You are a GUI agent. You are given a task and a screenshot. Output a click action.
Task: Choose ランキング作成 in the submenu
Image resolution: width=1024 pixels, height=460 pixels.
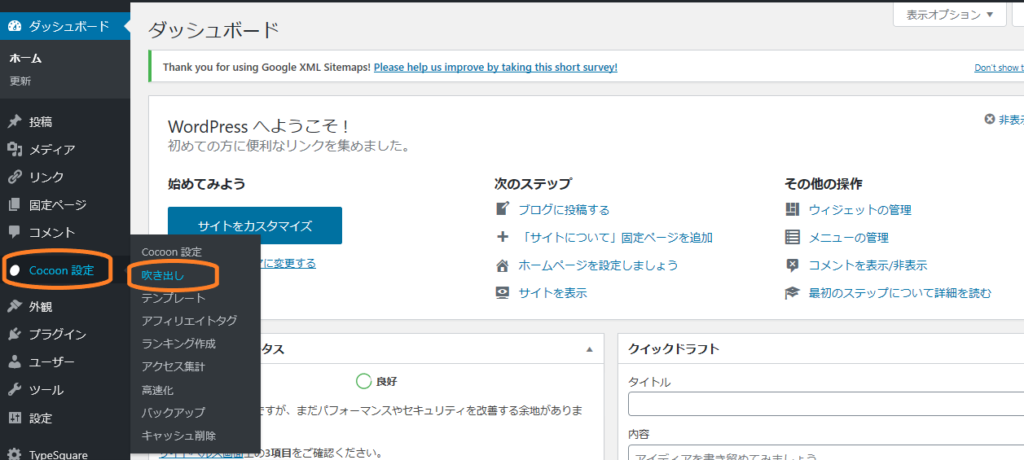[x=178, y=344]
